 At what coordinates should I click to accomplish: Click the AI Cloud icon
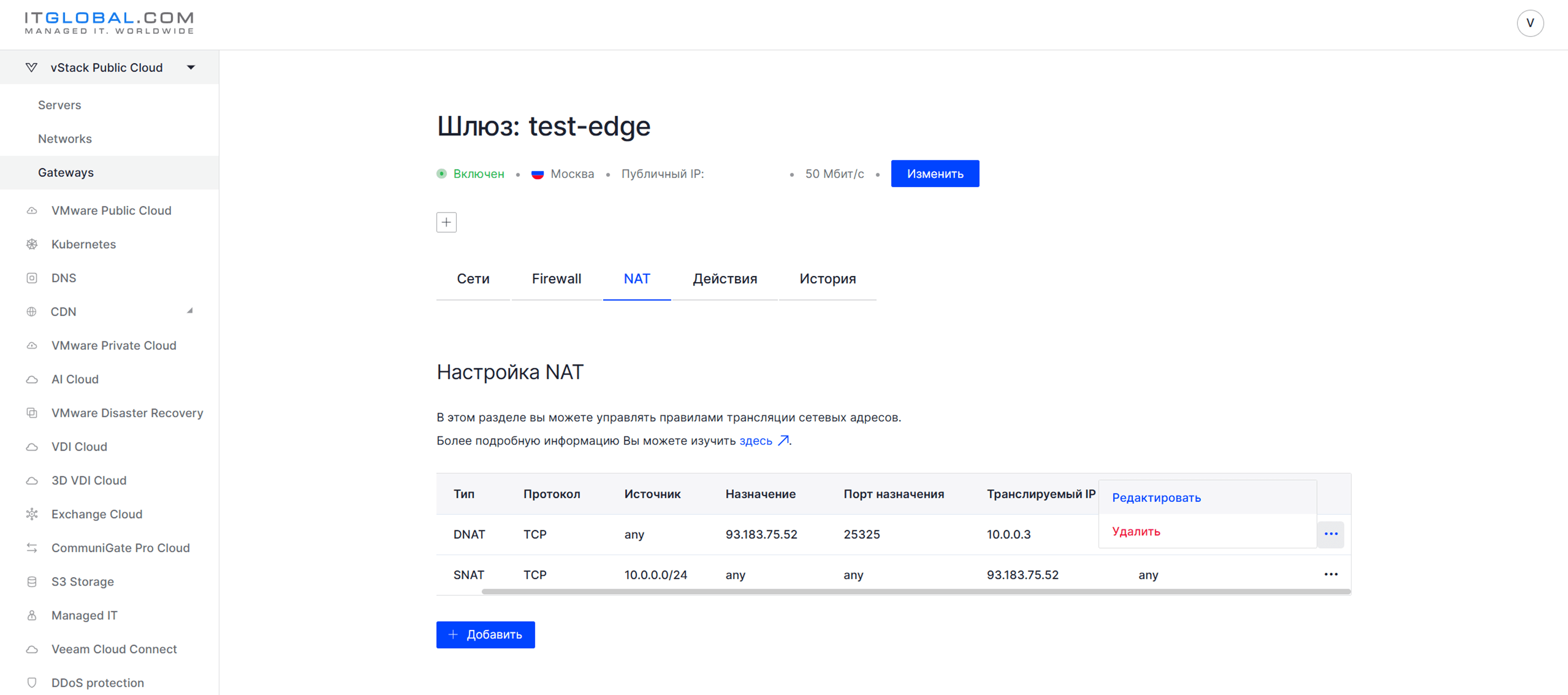(x=31, y=379)
